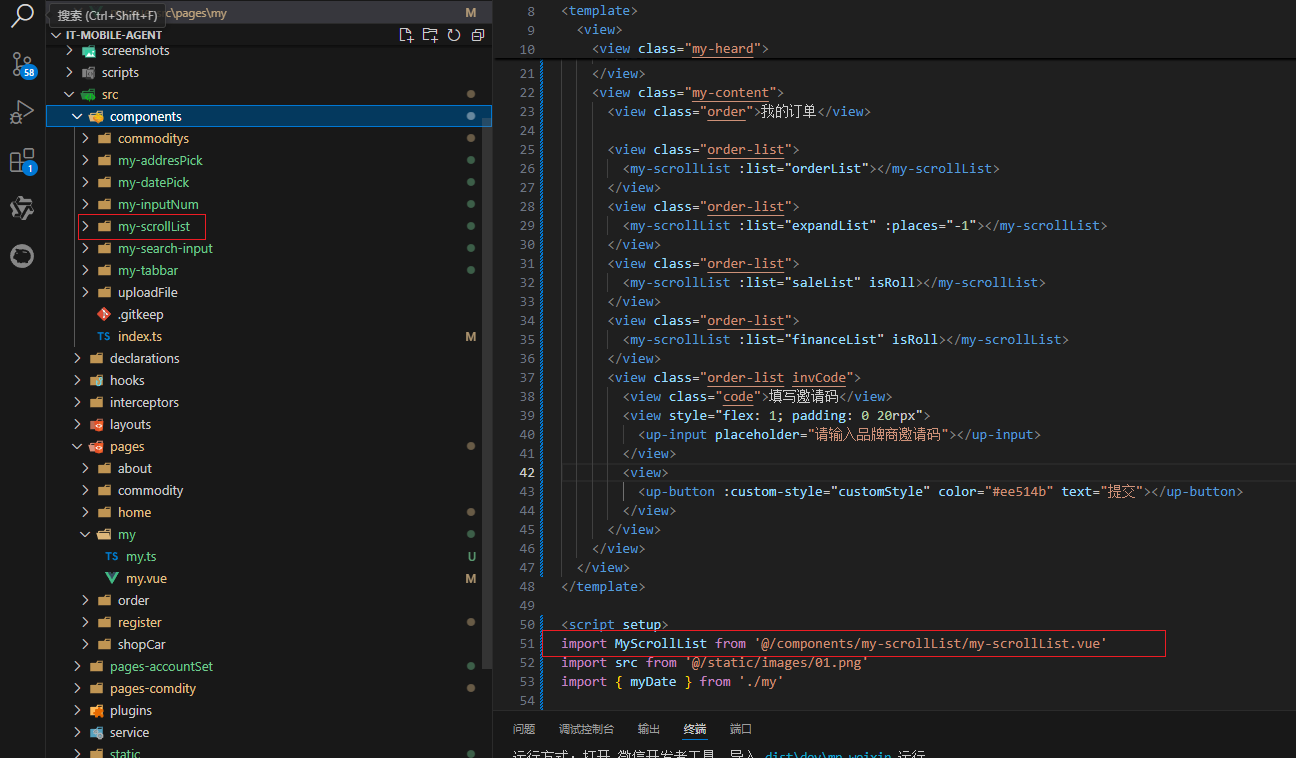
Task: Expand the pages-accountSet folder chevron
Action: click(77, 667)
